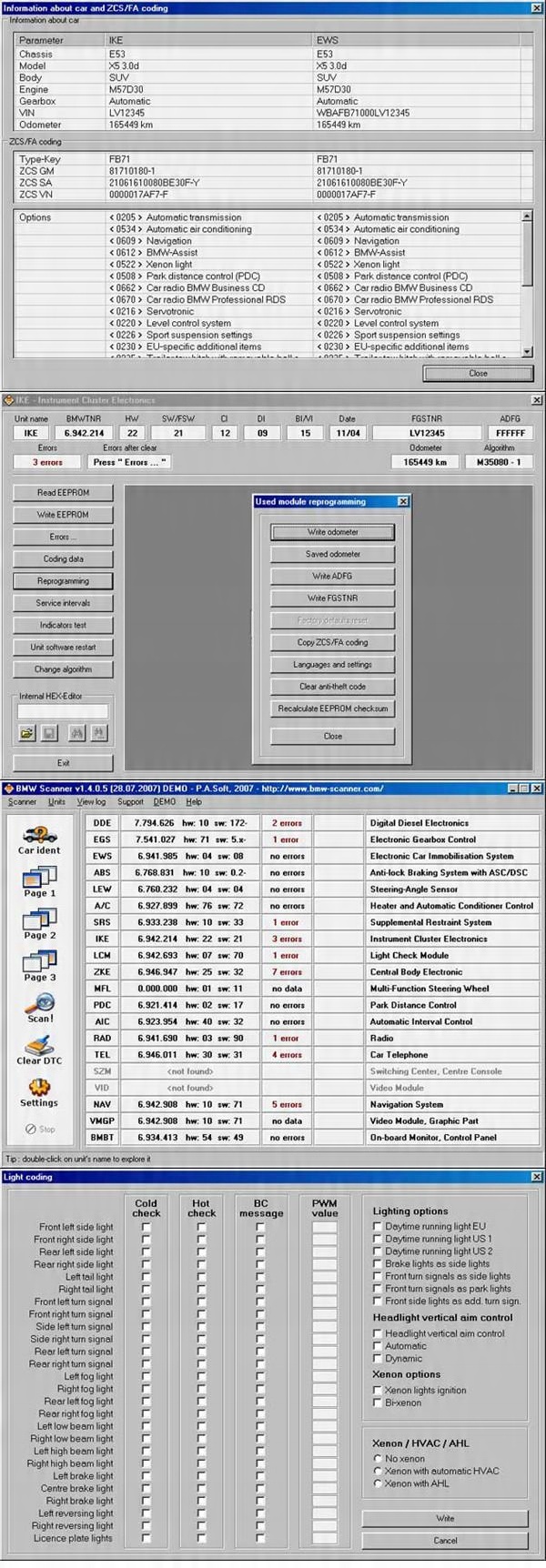Open the Help menu
The width and height of the screenshot is (546, 1568).
(x=194, y=802)
